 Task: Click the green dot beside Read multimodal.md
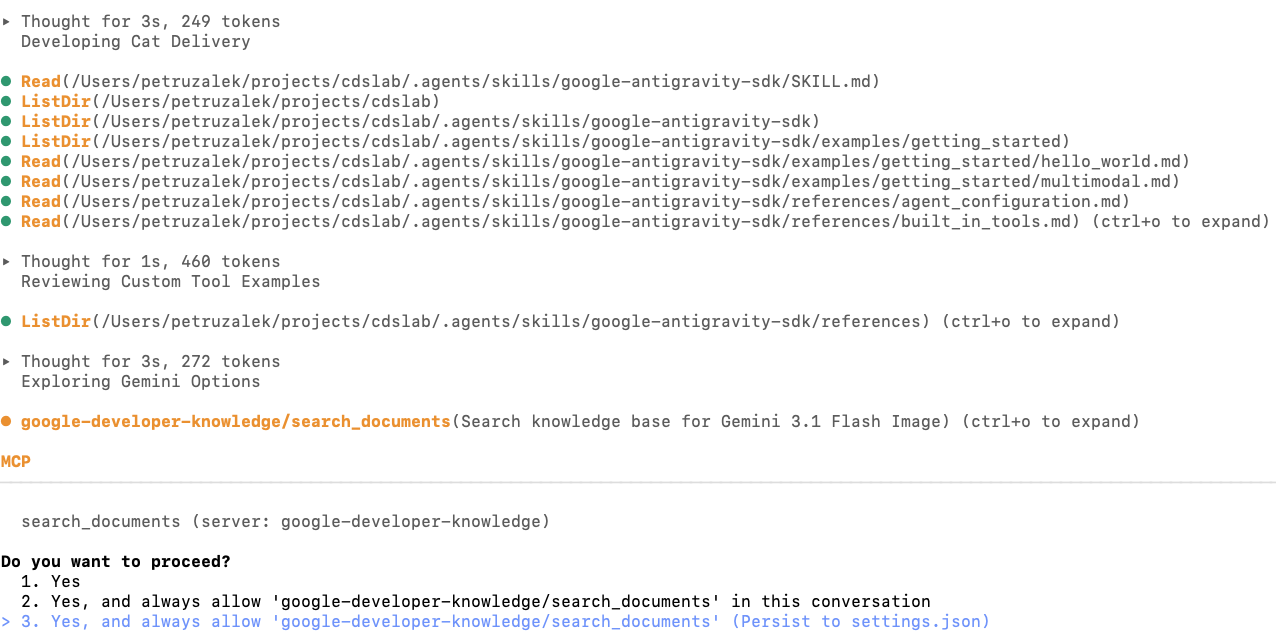coord(6,181)
